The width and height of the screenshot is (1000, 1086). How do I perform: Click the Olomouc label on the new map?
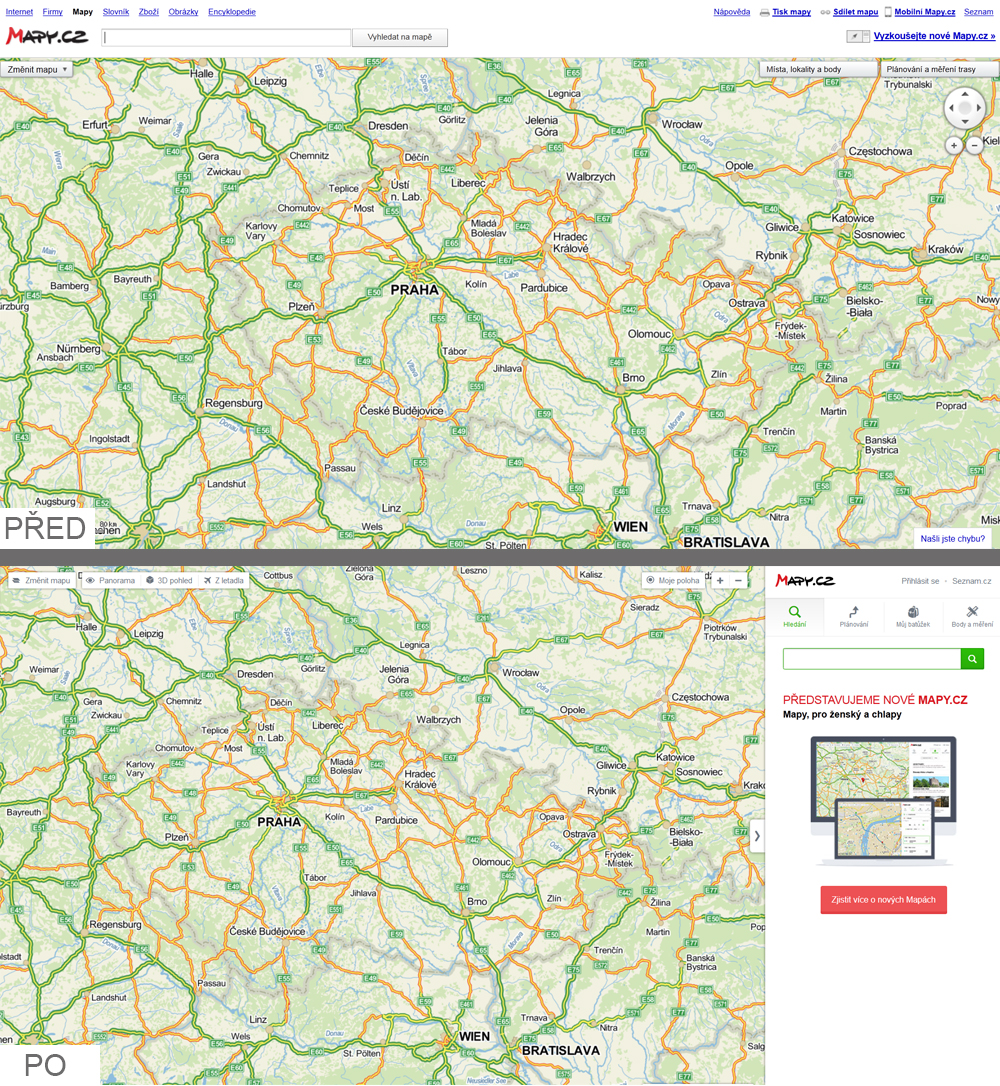point(491,862)
